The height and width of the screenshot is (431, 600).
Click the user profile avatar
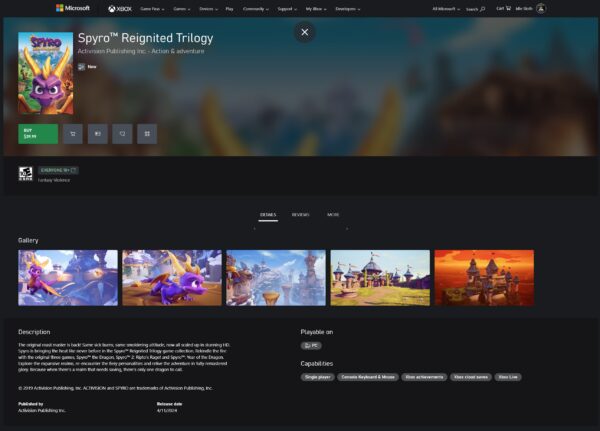point(541,8)
